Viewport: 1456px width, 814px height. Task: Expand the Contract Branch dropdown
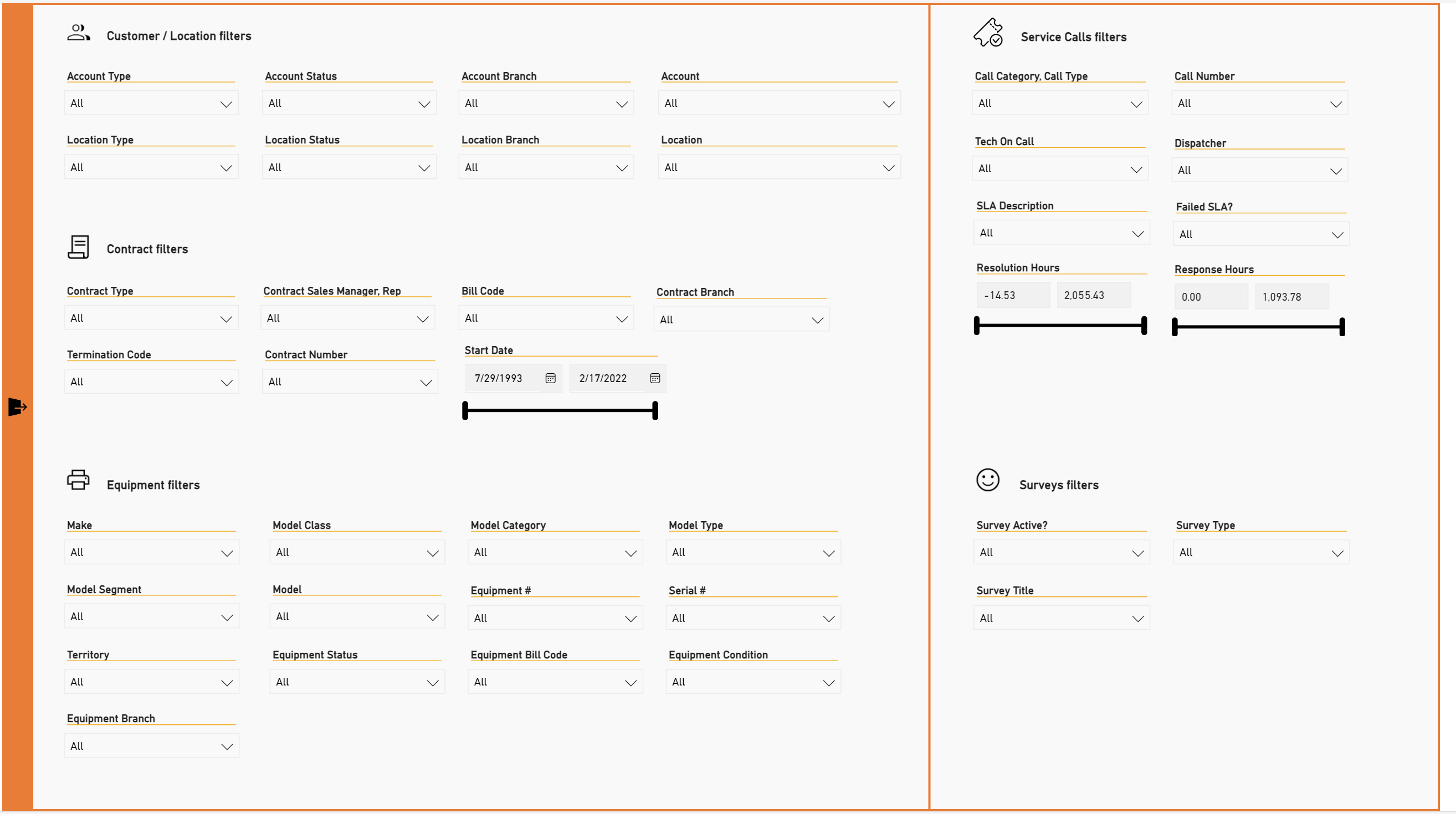(x=741, y=320)
